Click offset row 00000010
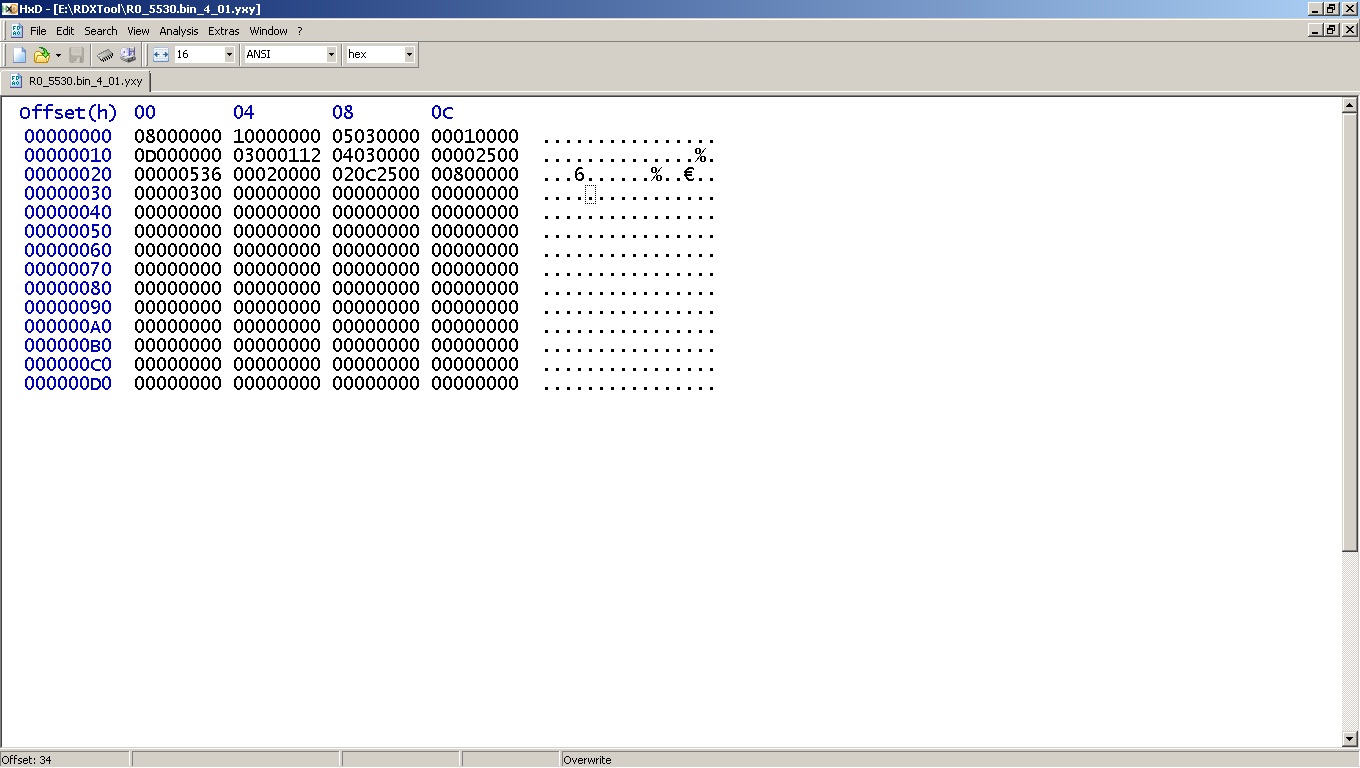 68,155
